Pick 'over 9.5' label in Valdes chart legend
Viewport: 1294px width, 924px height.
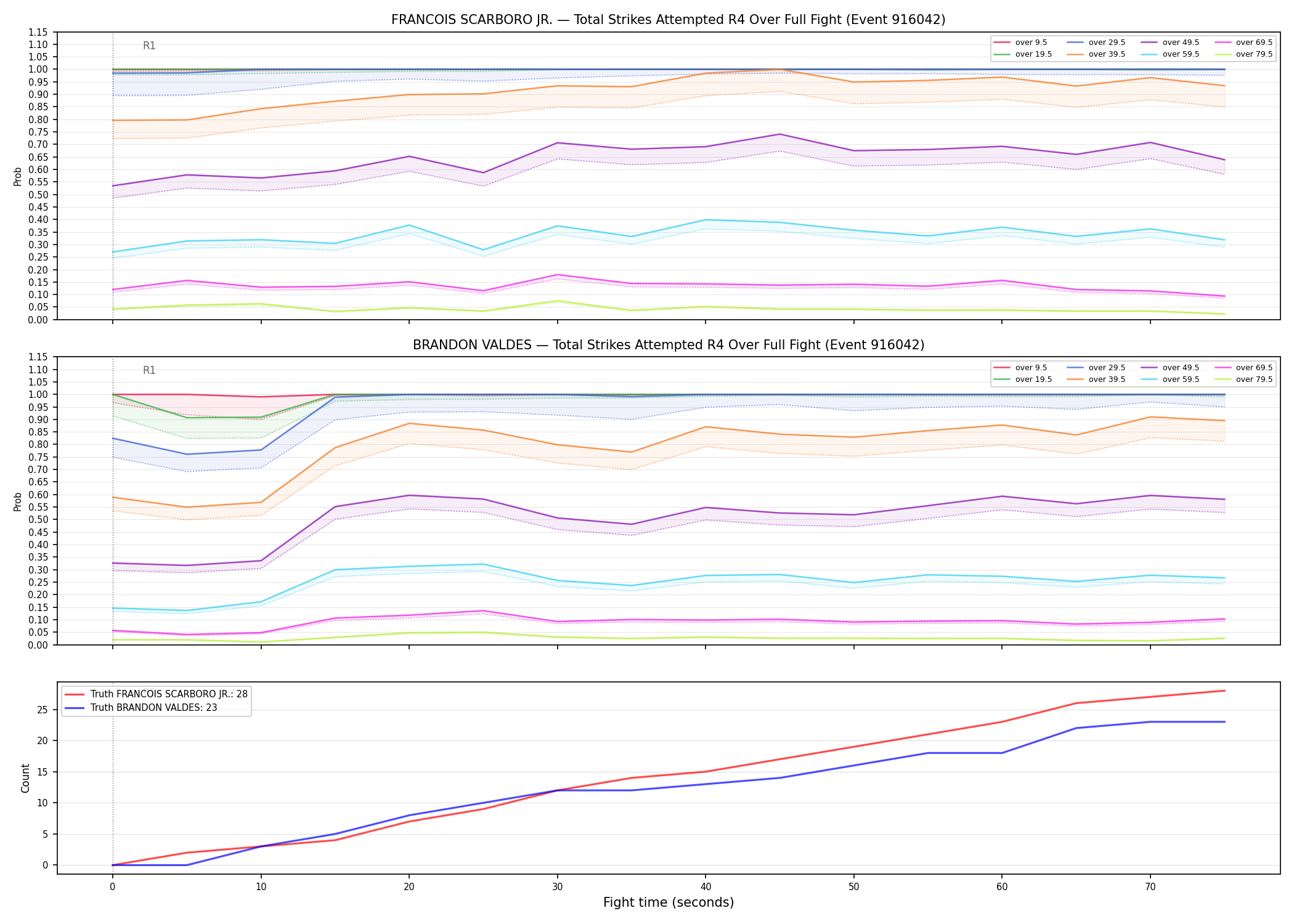click(x=1031, y=368)
